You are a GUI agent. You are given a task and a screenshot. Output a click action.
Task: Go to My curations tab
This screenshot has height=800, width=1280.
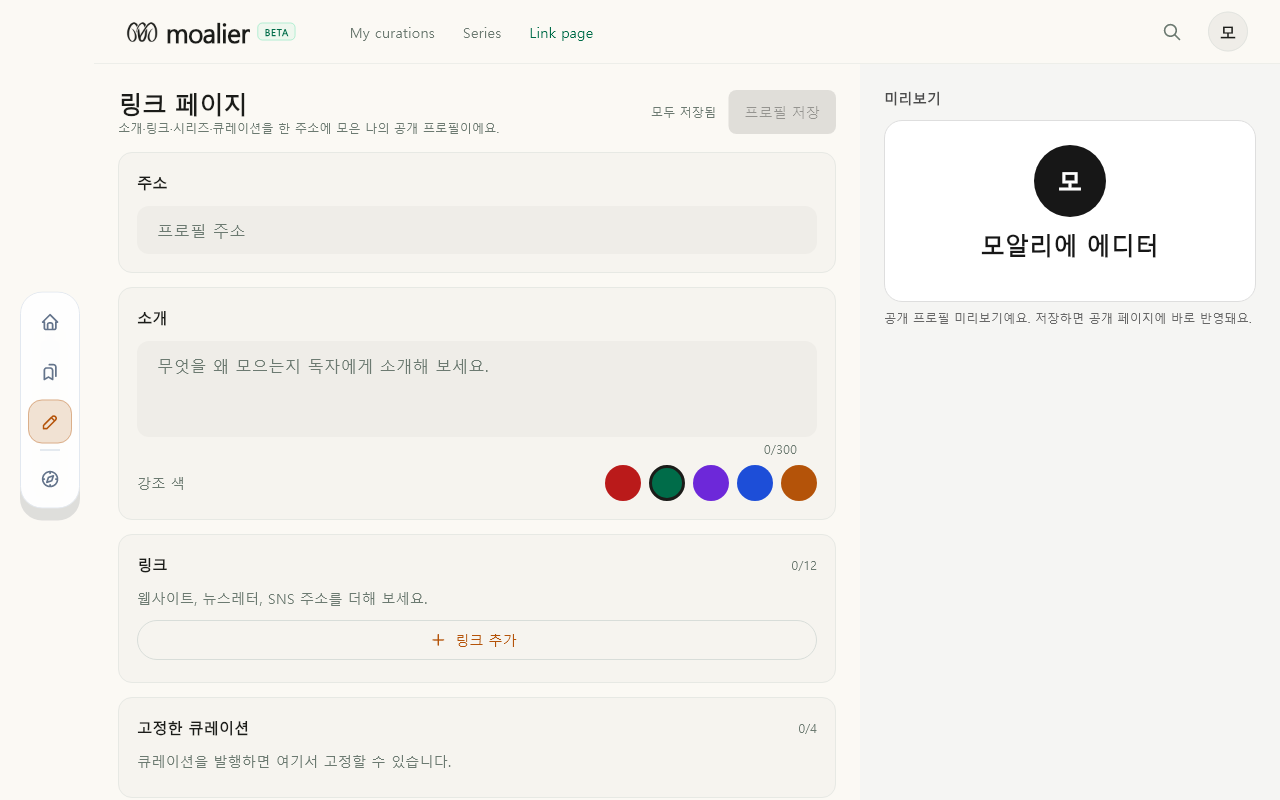392,33
